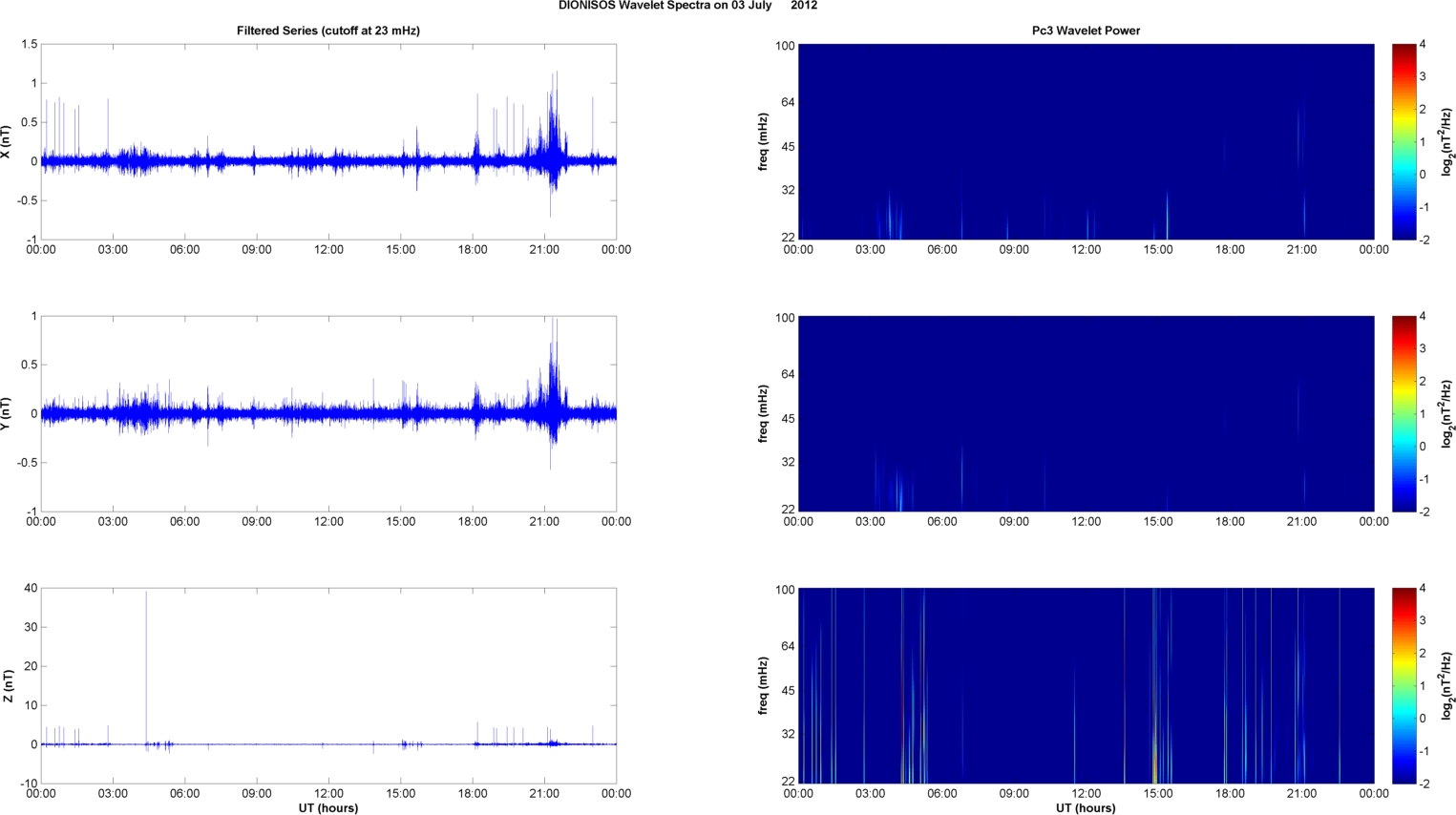Viewport: 1456px width, 815px height.
Task: Click the '45' frequency tick on the middle spectrogram
Action: coord(788,419)
